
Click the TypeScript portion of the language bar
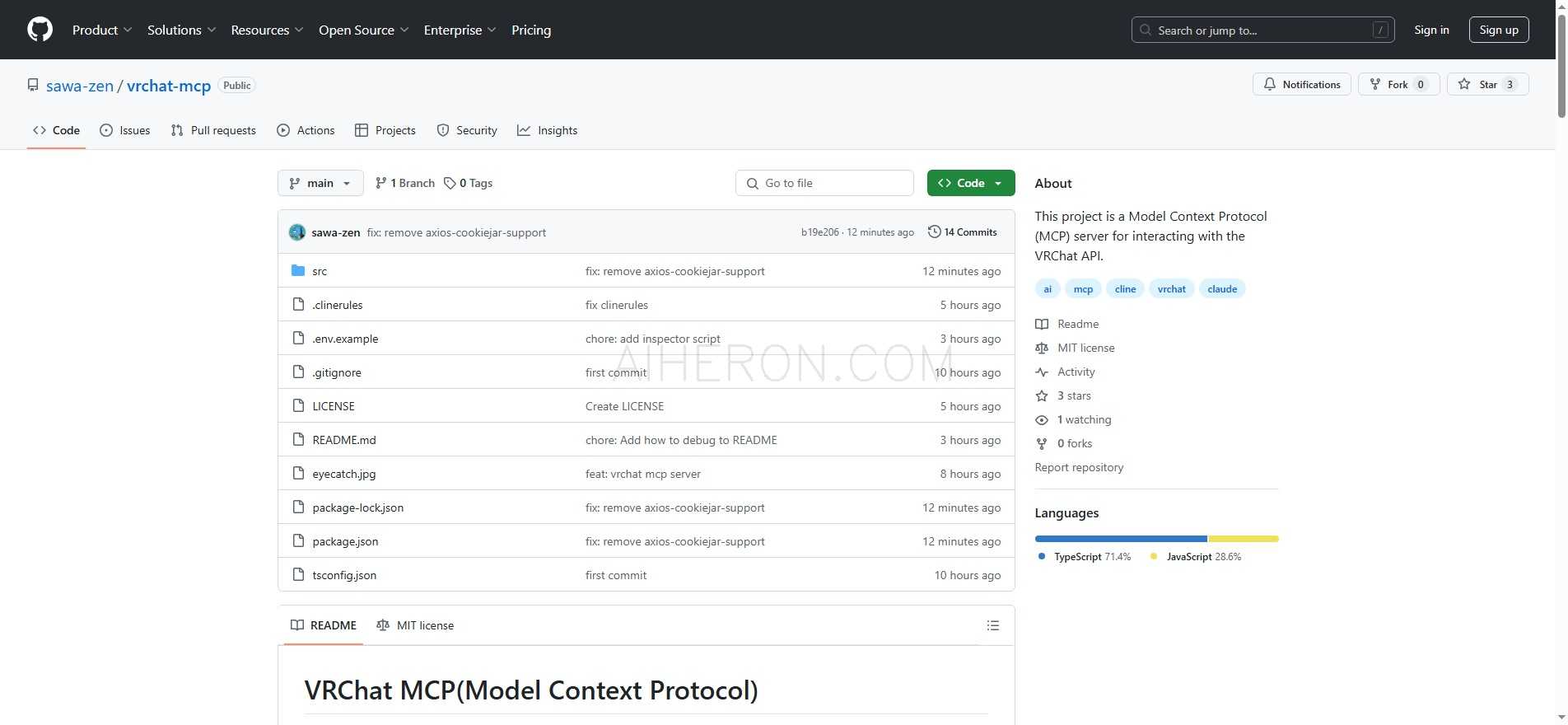point(1120,539)
